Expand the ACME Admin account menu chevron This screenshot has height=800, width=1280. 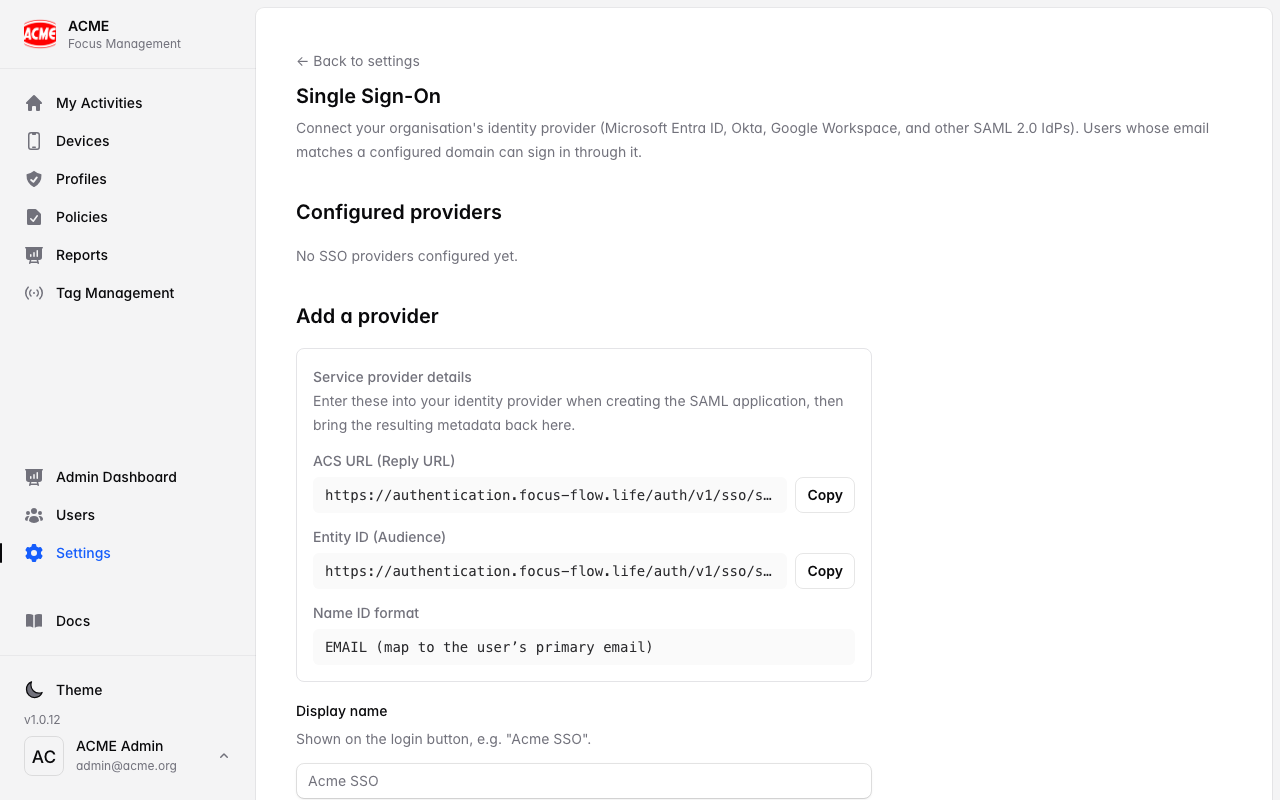pos(224,756)
